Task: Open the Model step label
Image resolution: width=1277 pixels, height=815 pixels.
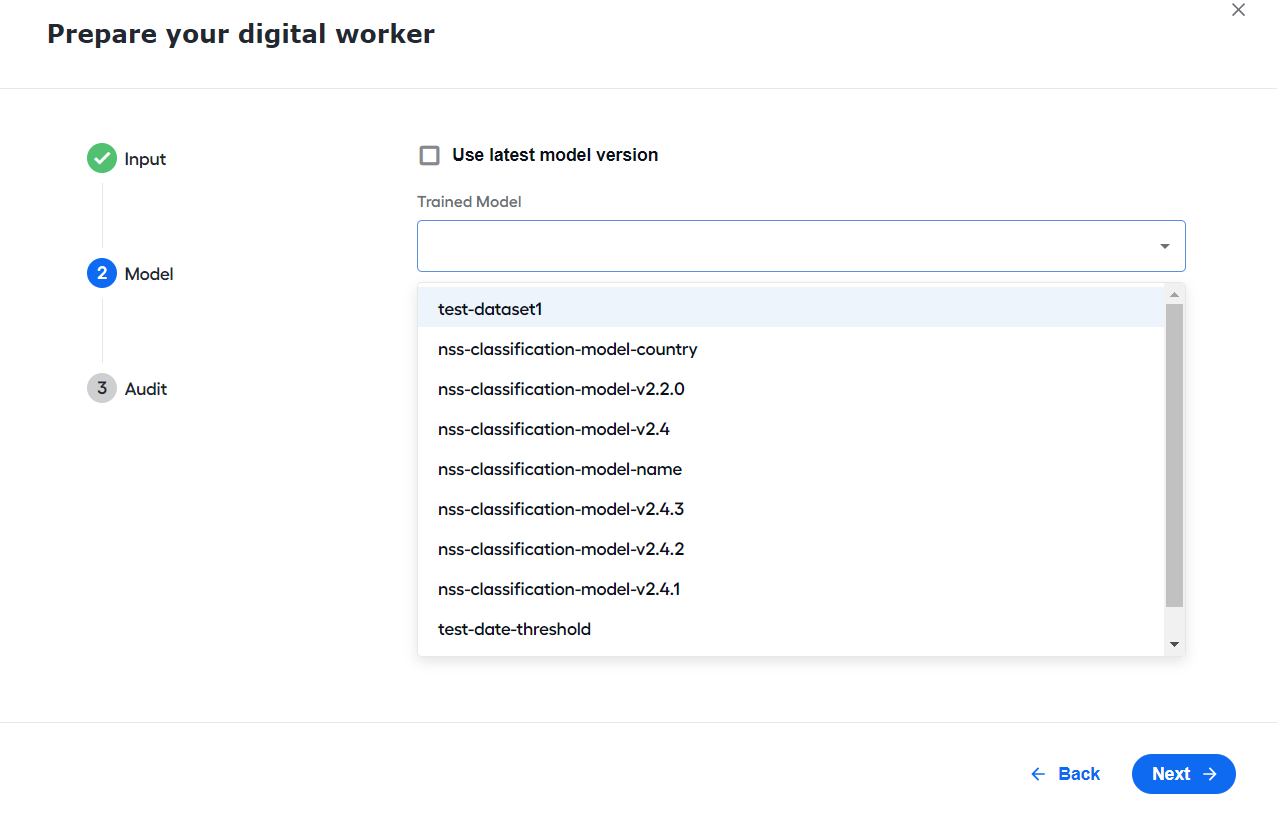Action: (x=149, y=274)
